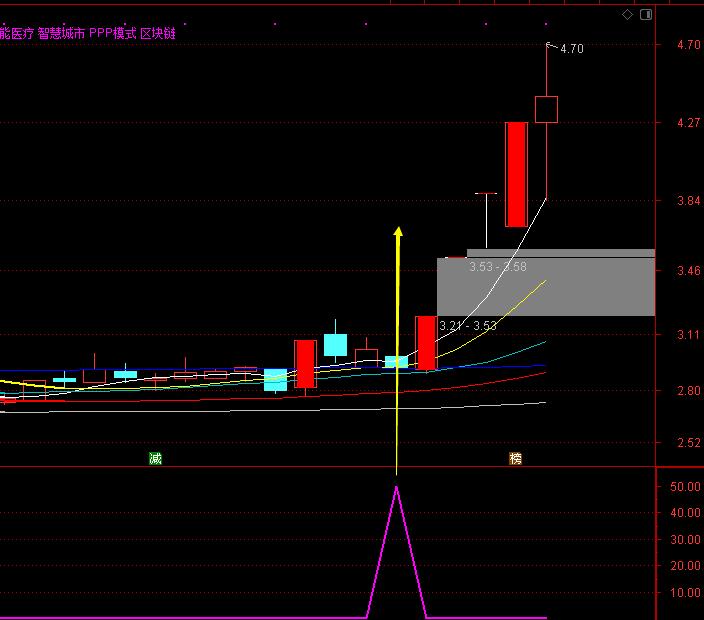This screenshot has height=620, width=704.
Task: Select the hollow candle below the 4.70 high
Action: (x=546, y=109)
